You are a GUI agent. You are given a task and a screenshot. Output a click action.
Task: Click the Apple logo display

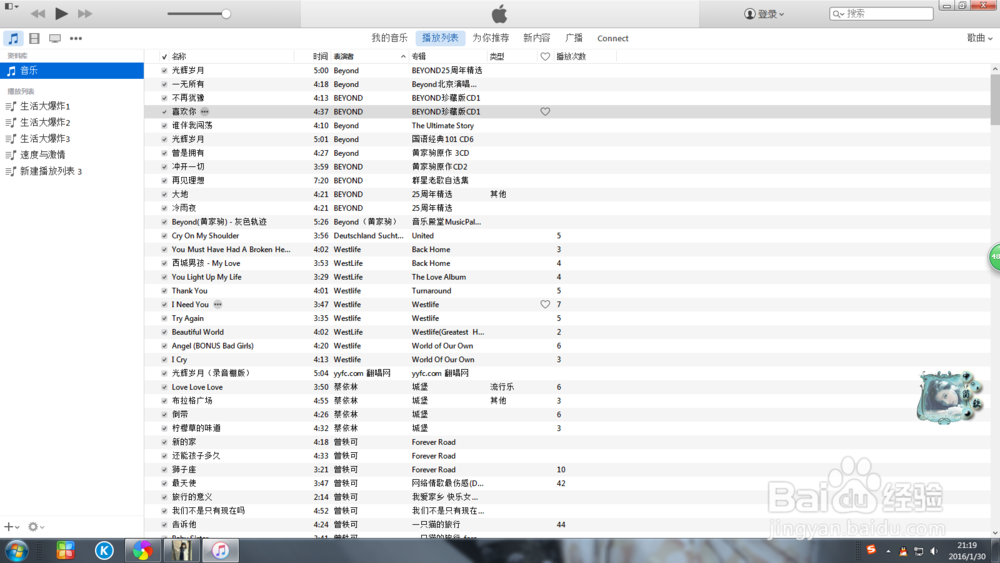499,13
